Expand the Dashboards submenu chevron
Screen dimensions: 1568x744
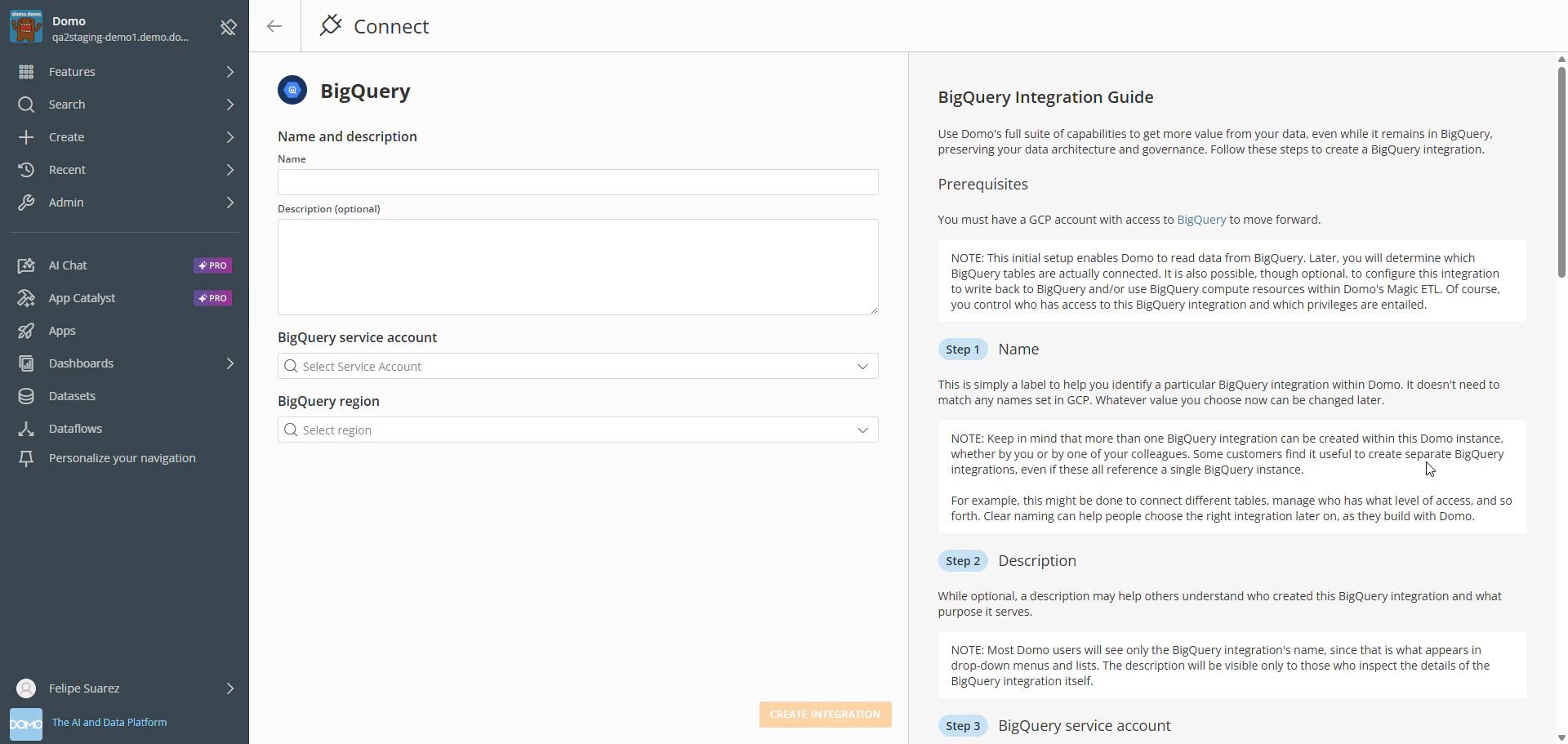click(230, 363)
